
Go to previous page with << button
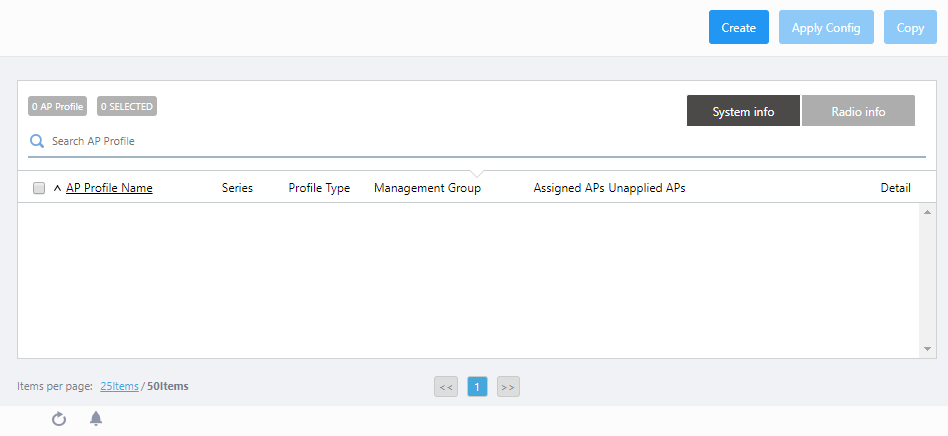pyautogui.click(x=446, y=387)
